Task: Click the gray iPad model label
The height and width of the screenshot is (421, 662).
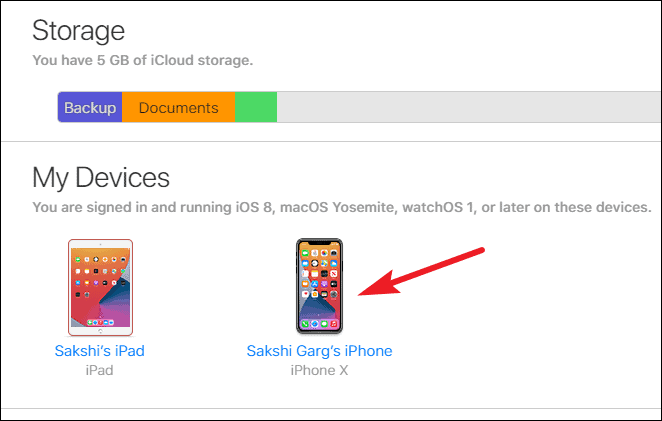Action: 99,370
